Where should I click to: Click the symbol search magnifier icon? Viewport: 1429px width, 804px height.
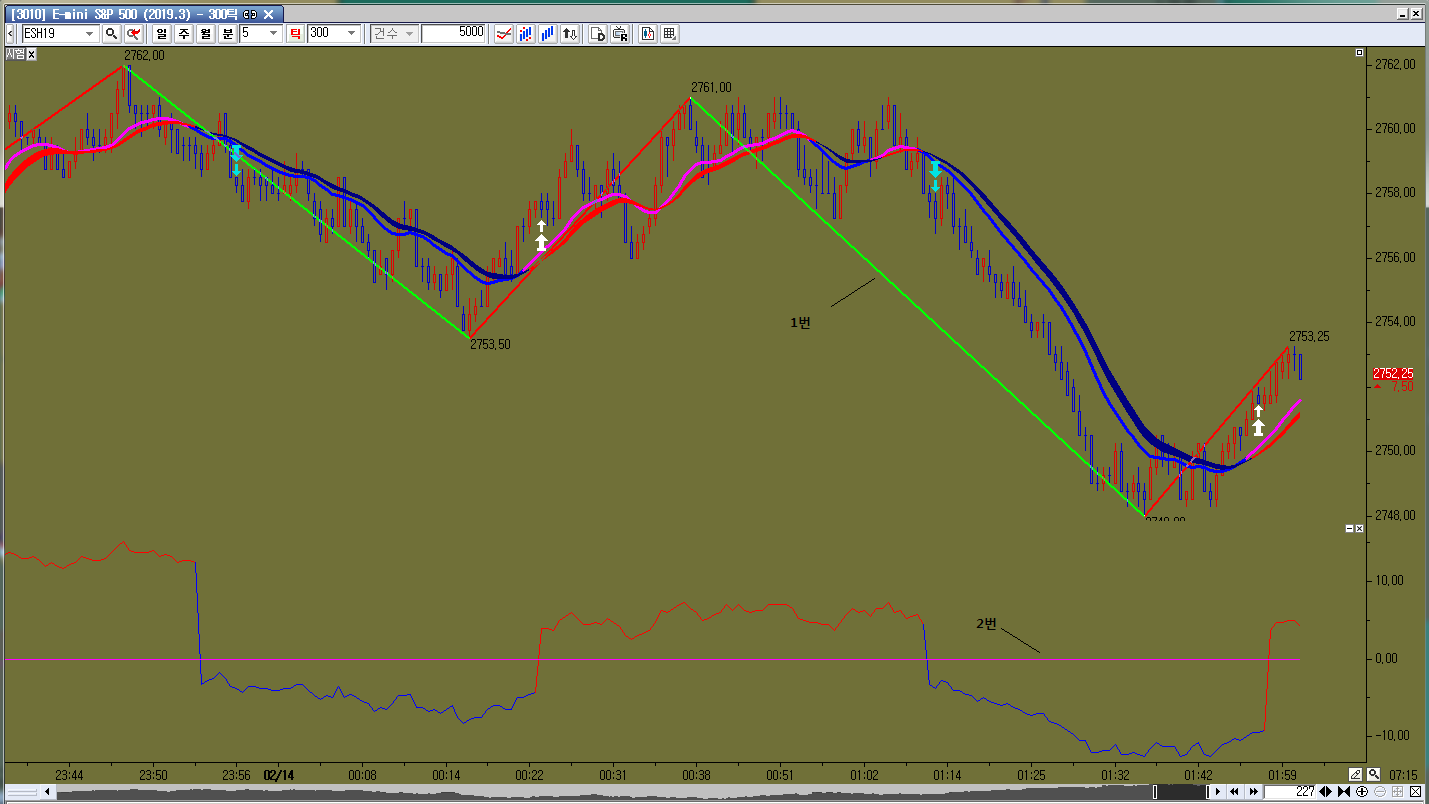pyautogui.click(x=112, y=33)
